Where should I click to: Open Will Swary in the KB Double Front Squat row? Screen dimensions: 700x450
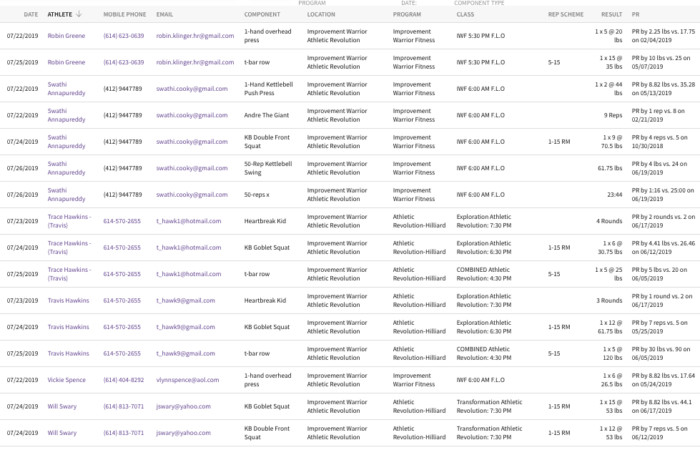[62, 433]
